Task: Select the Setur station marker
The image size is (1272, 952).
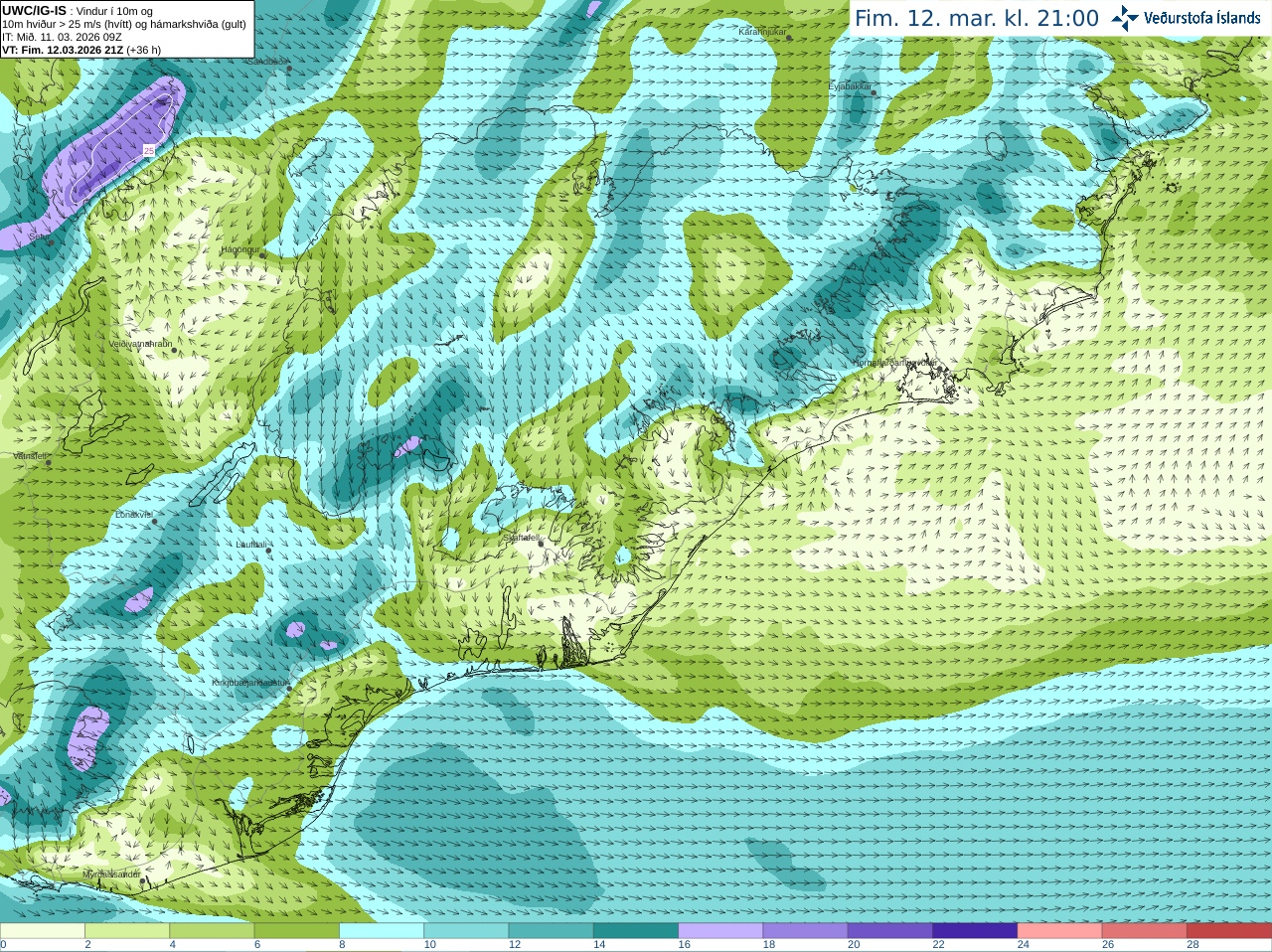Action: pos(51,242)
